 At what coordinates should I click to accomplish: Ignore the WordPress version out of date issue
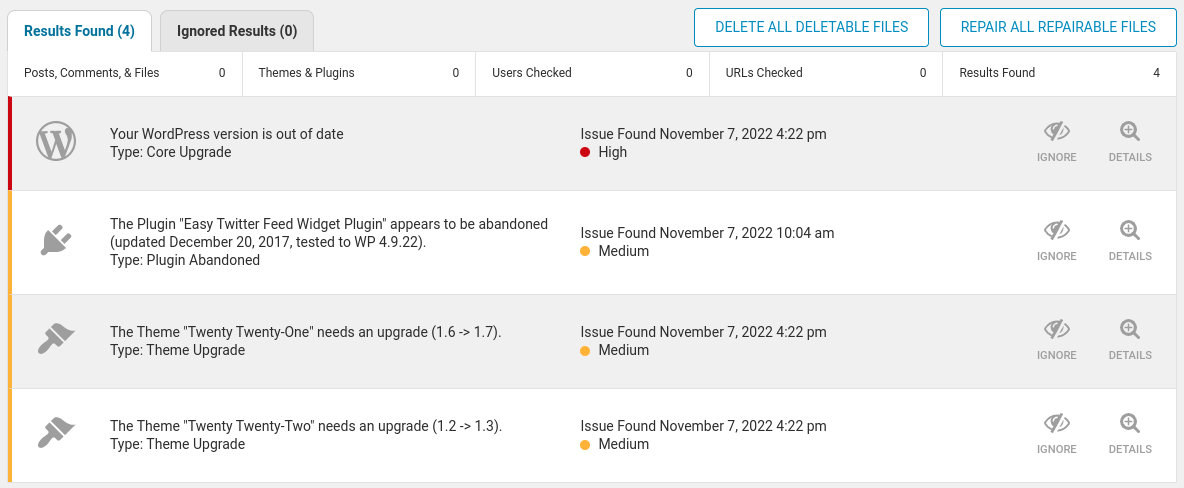point(1057,142)
